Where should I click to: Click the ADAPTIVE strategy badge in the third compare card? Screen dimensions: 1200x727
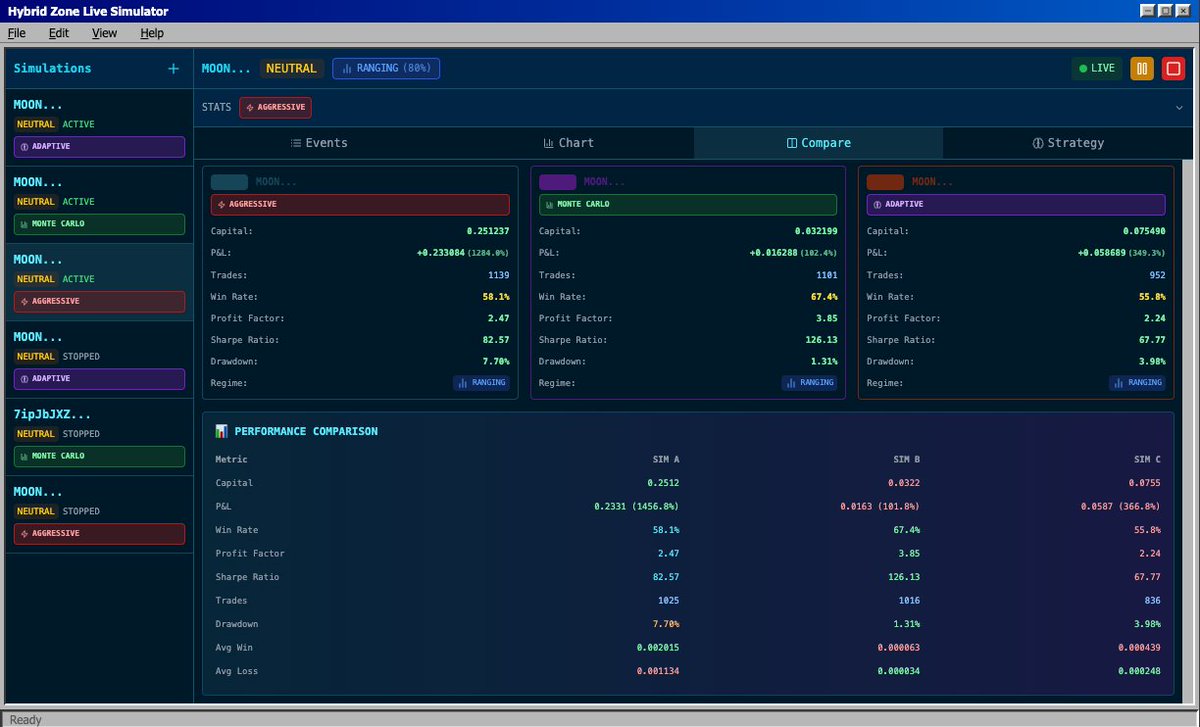click(x=1016, y=204)
